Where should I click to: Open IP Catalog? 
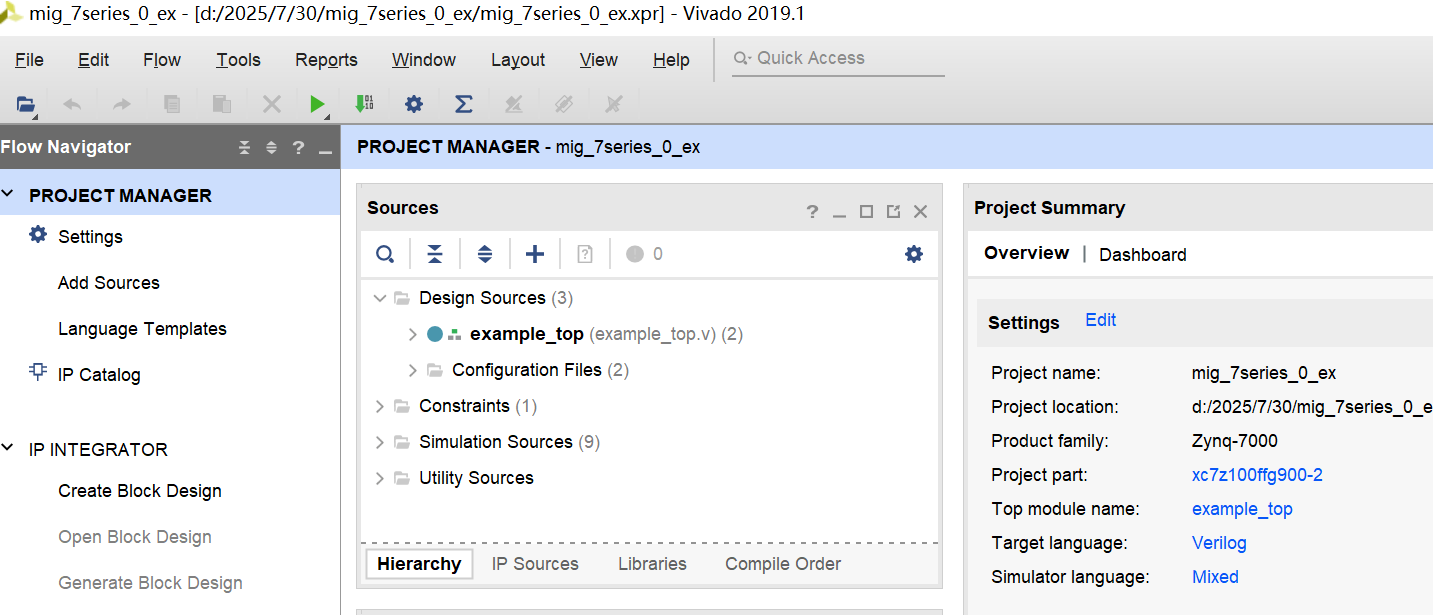99,375
